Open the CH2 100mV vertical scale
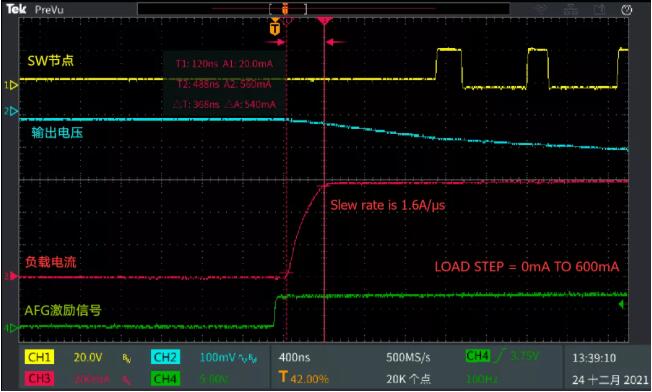The height and width of the screenshot is (392, 652). coord(217,357)
